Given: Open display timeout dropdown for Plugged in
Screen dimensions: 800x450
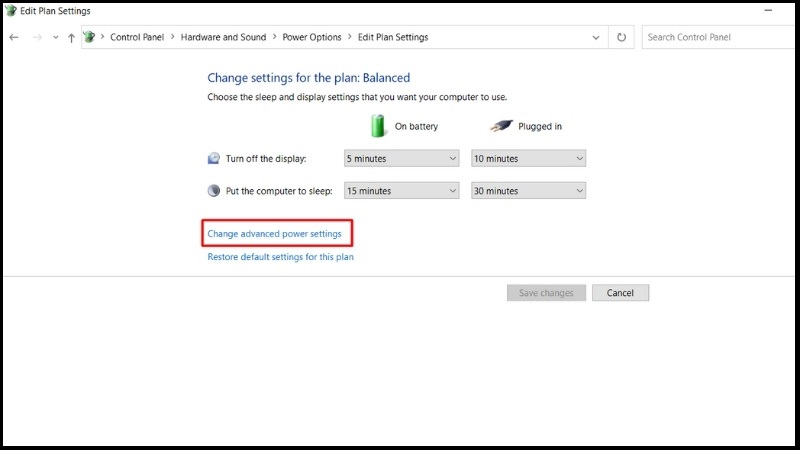Looking at the screenshot, I should pos(528,158).
